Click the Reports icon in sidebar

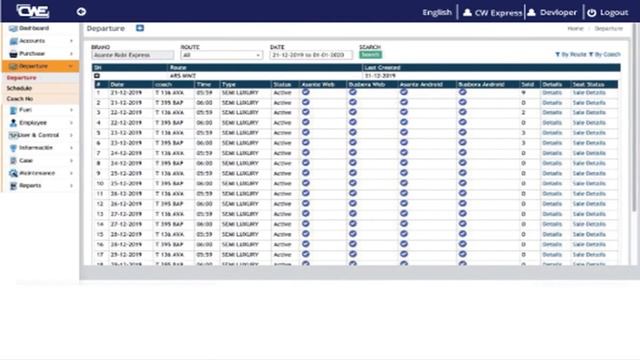point(13,186)
